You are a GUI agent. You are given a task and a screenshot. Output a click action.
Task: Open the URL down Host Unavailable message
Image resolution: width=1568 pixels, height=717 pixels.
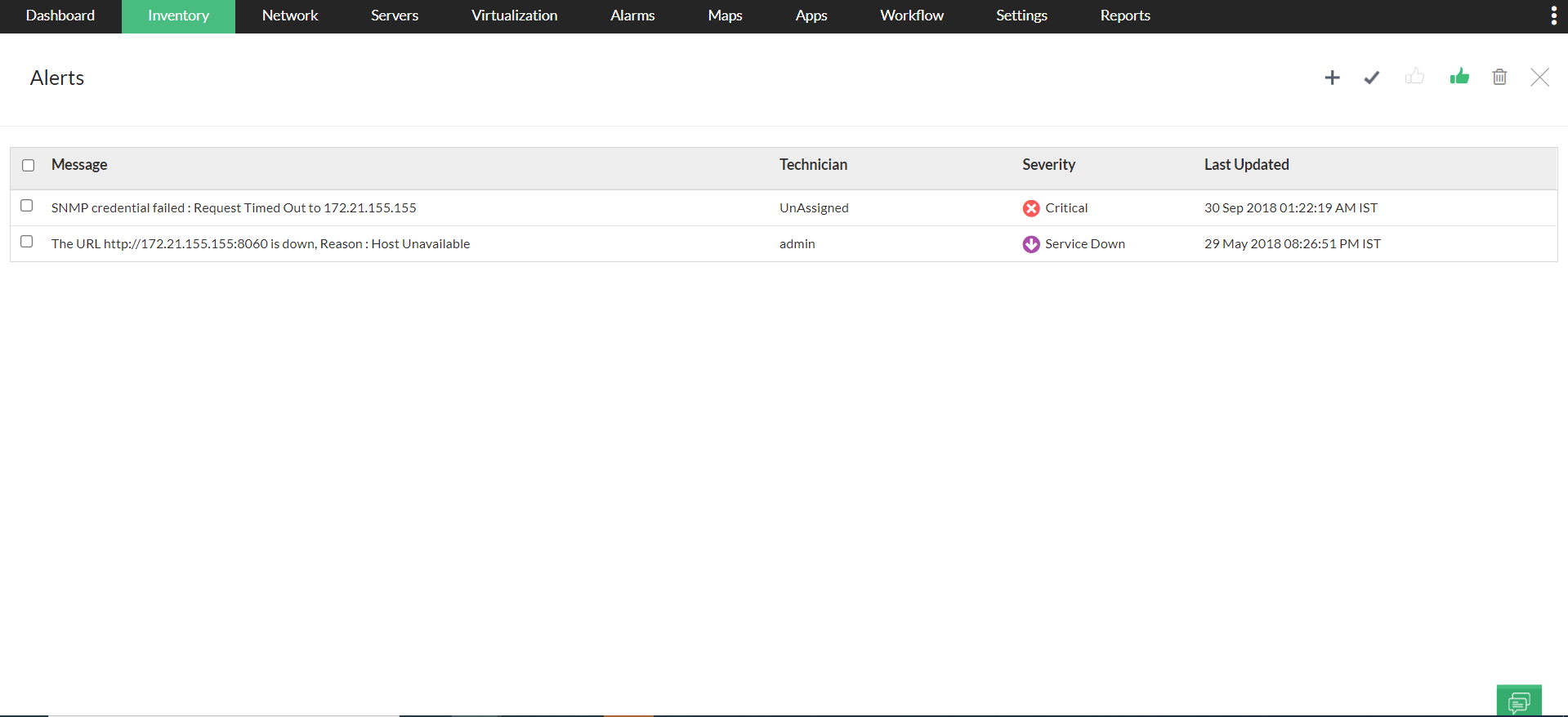point(261,244)
